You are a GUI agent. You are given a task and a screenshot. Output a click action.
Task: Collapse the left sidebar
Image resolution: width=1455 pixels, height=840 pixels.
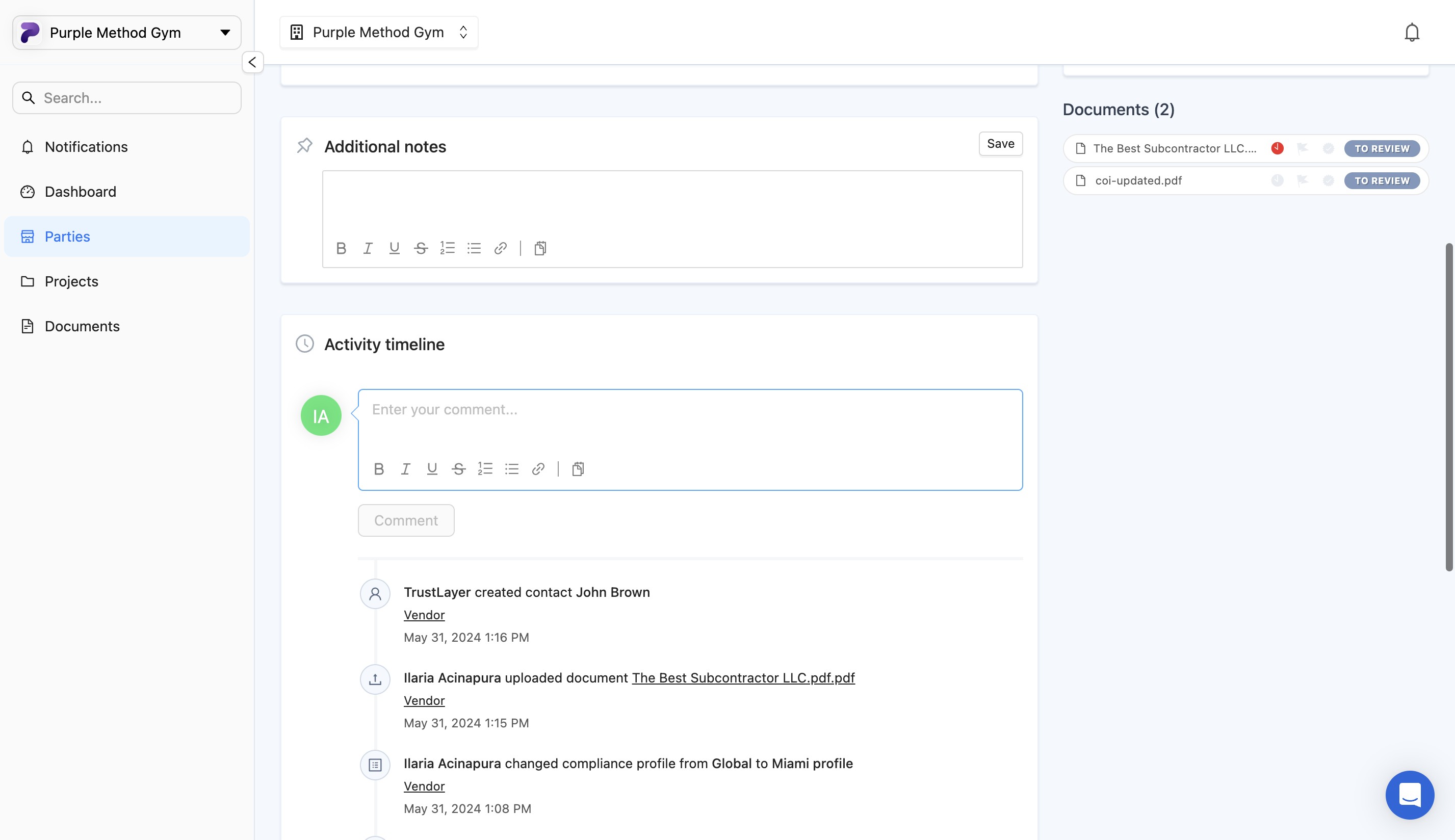(252, 62)
